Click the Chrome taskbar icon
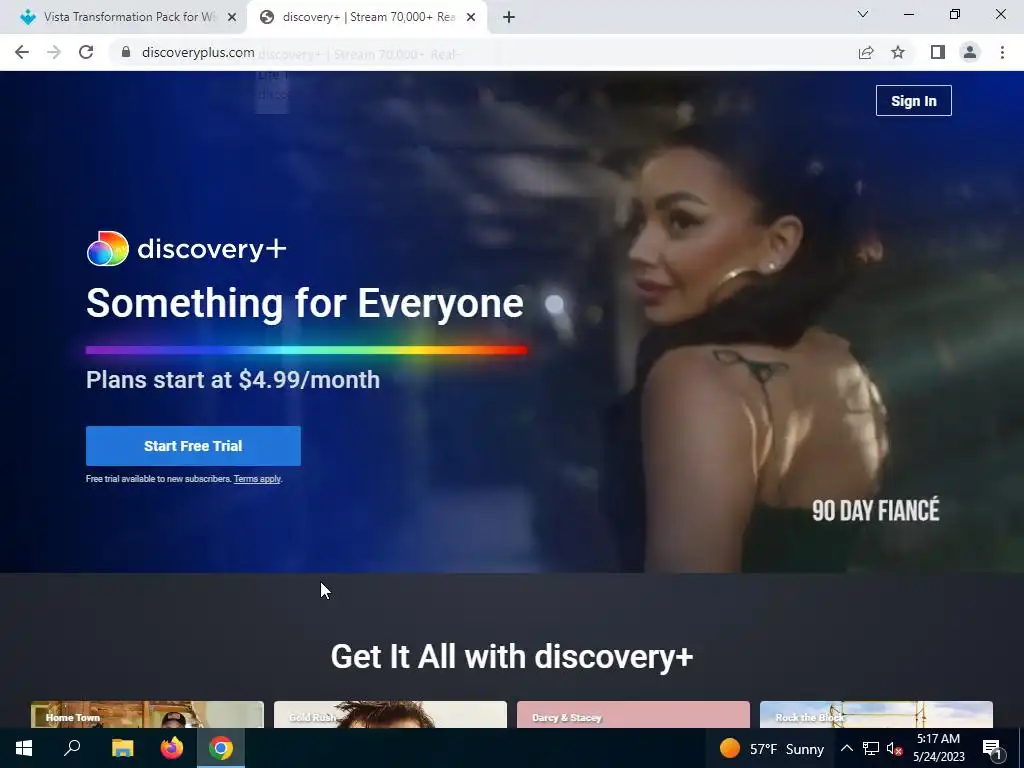The width and height of the screenshot is (1024, 768). [221, 748]
